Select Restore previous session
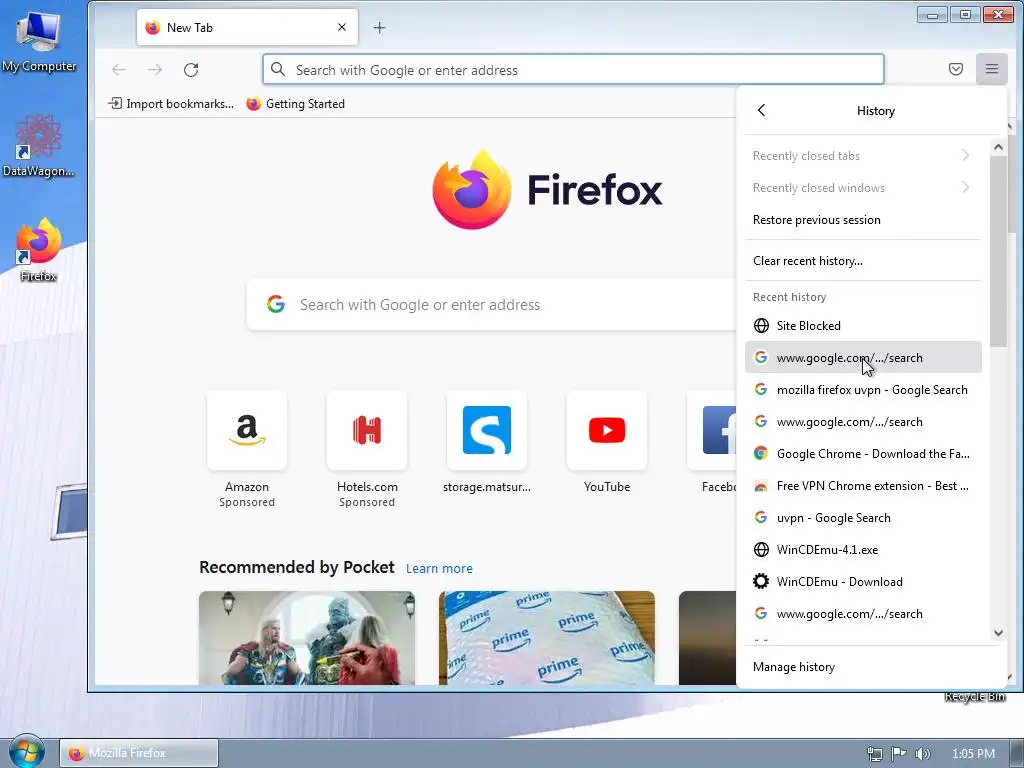This screenshot has width=1024, height=768. (863, 220)
